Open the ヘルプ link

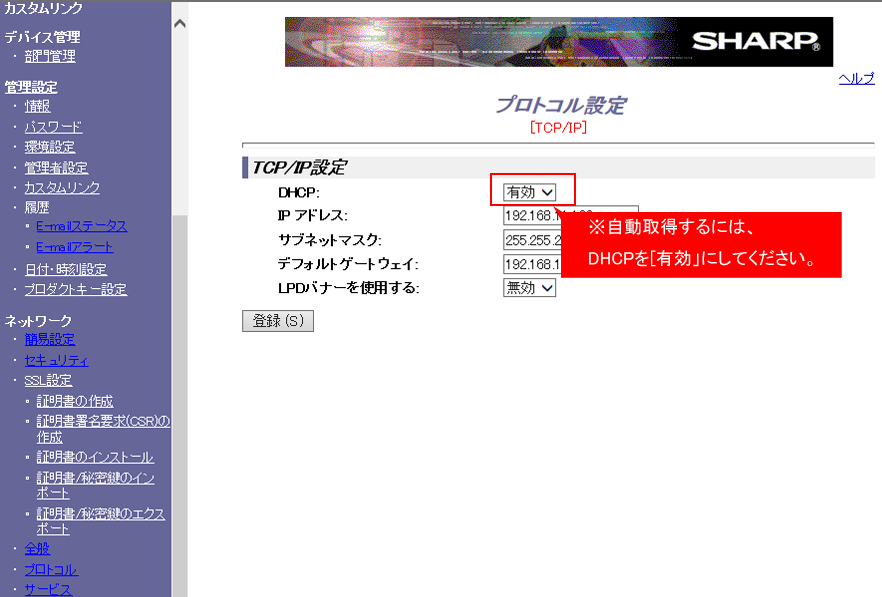(856, 79)
